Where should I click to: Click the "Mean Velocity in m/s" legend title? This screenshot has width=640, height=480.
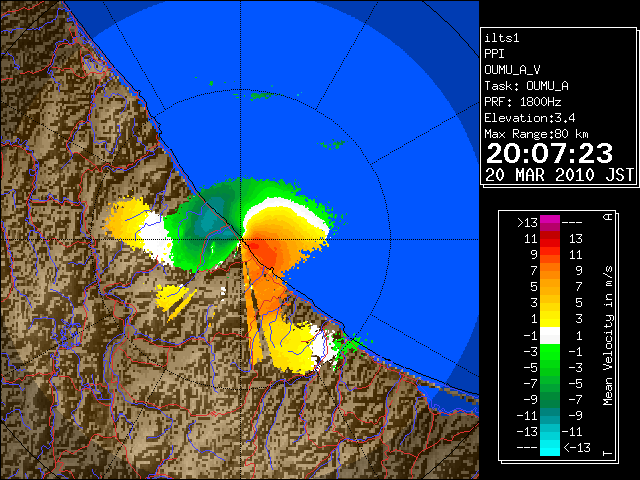coord(609,335)
